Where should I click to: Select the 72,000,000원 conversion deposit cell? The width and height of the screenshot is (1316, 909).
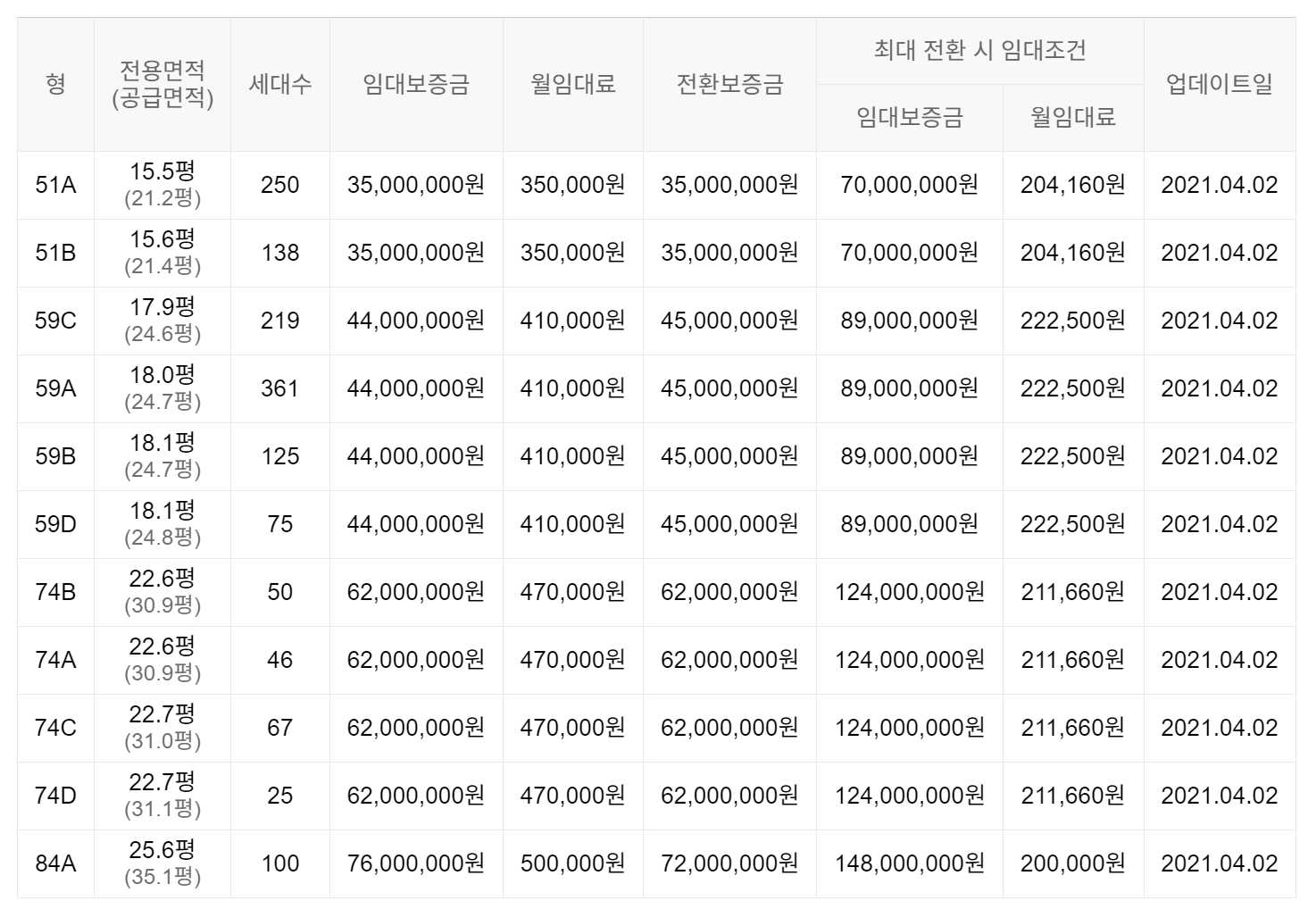click(729, 863)
